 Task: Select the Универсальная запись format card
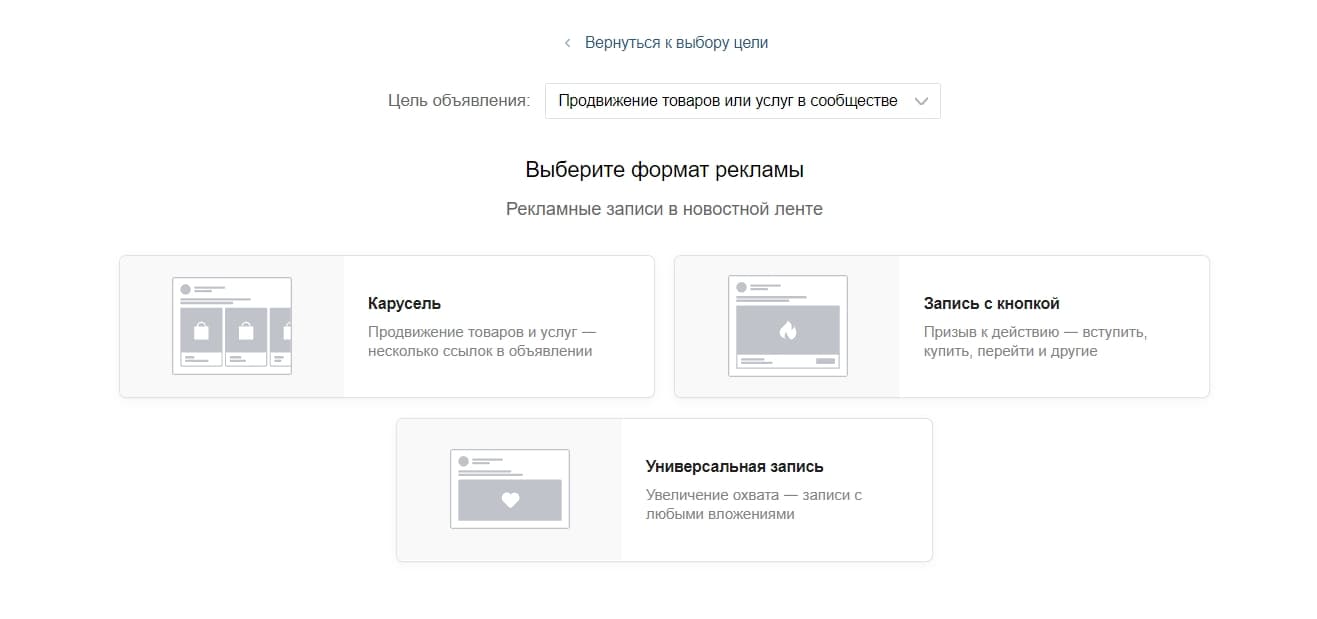point(664,489)
